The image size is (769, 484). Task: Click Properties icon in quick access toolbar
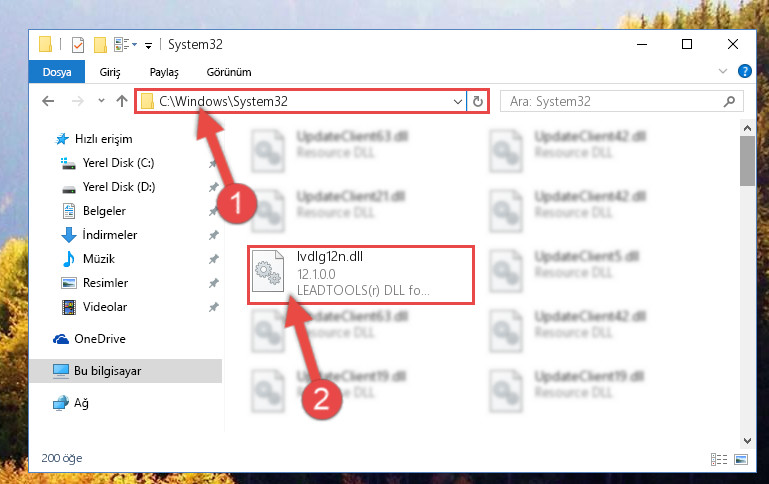coord(78,45)
